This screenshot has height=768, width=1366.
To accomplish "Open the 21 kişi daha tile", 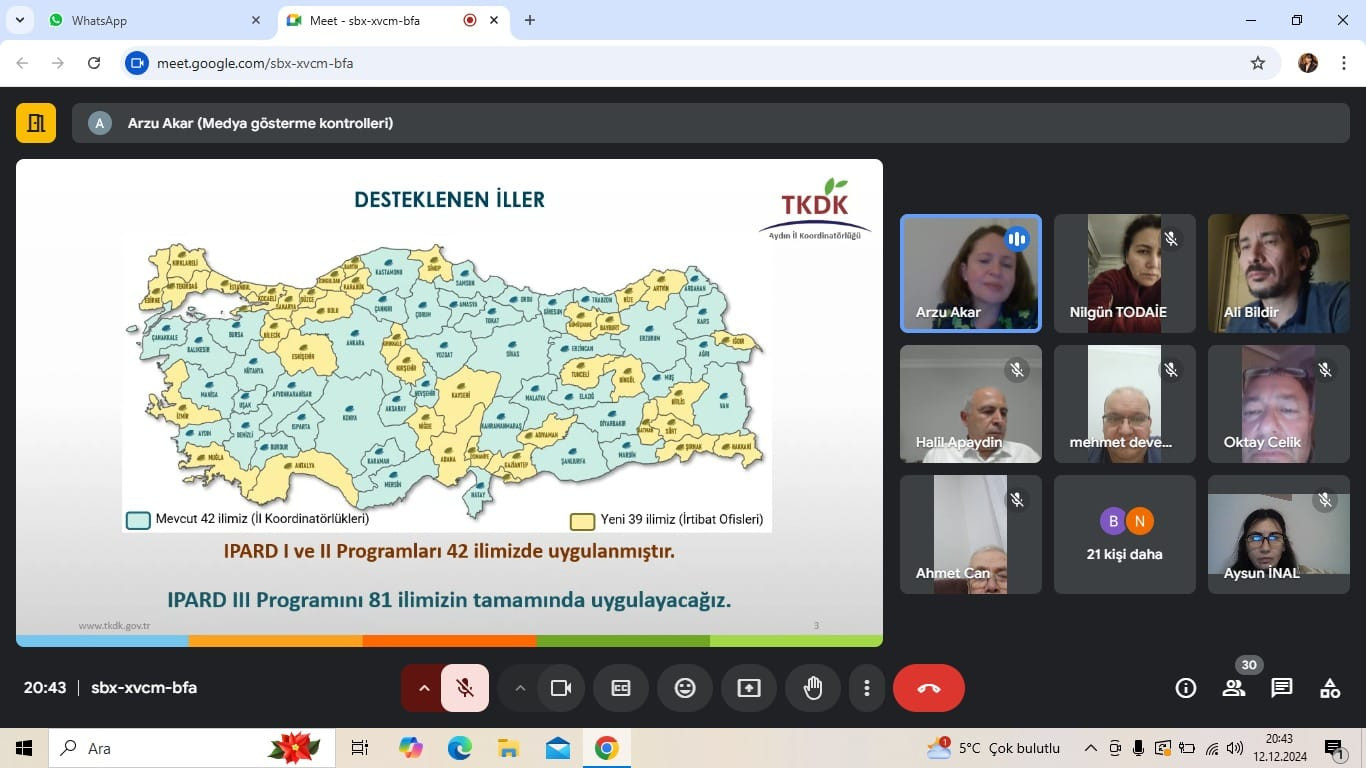I will (x=1124, y=535).
